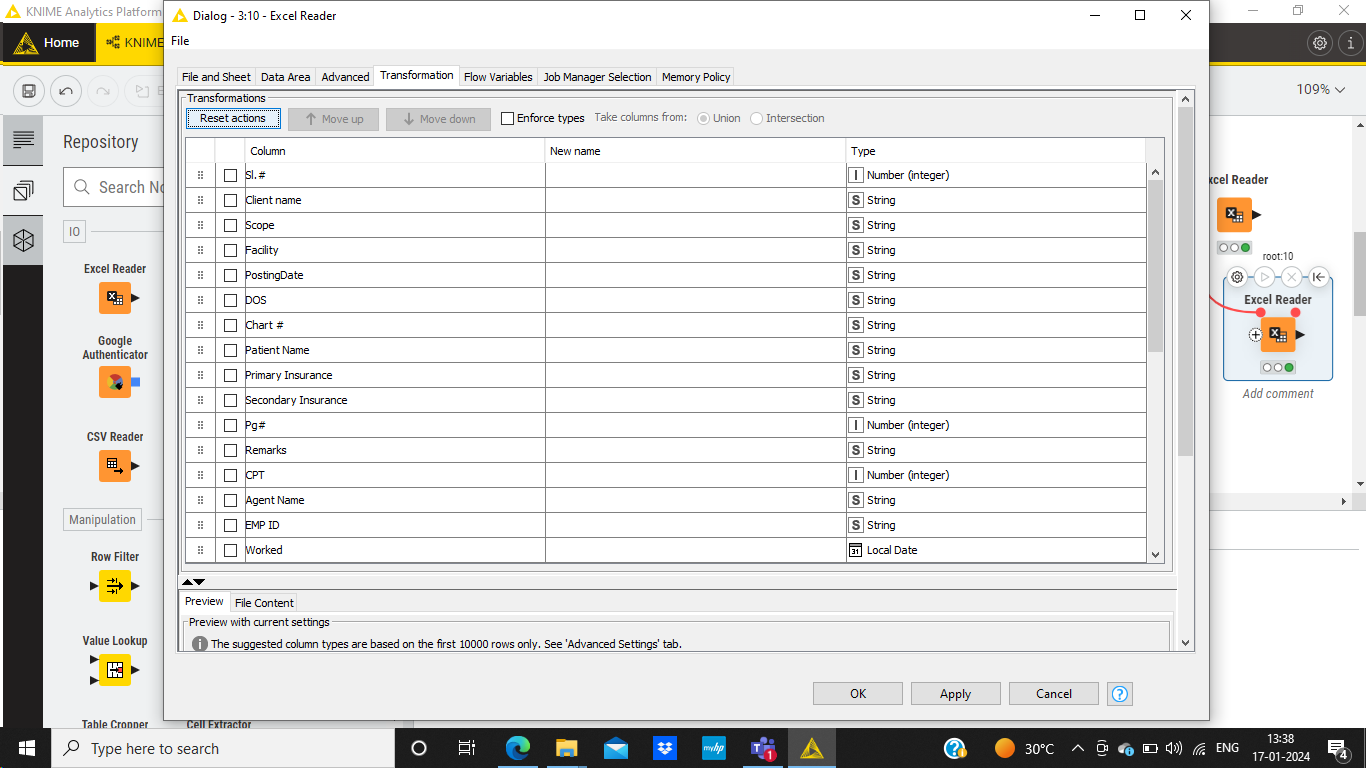Click the CSV Reader node icon
Viewport: 1366px width, 768px height.
point(115,466)
